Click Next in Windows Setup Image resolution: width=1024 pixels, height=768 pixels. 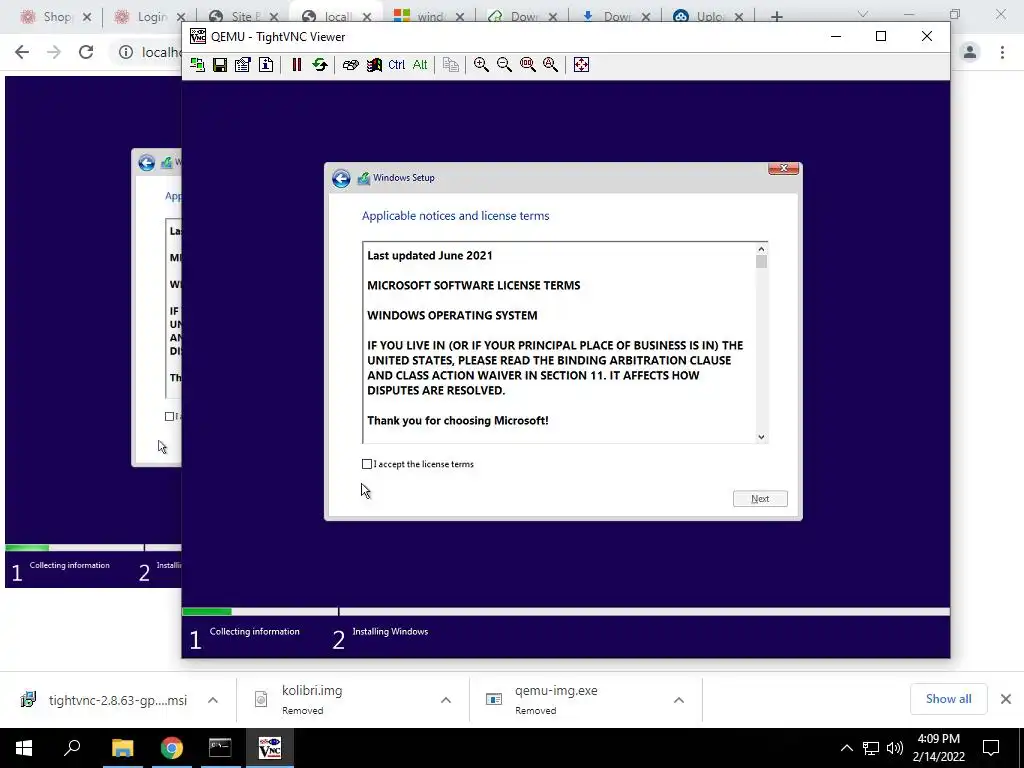(x=760, y=499)
